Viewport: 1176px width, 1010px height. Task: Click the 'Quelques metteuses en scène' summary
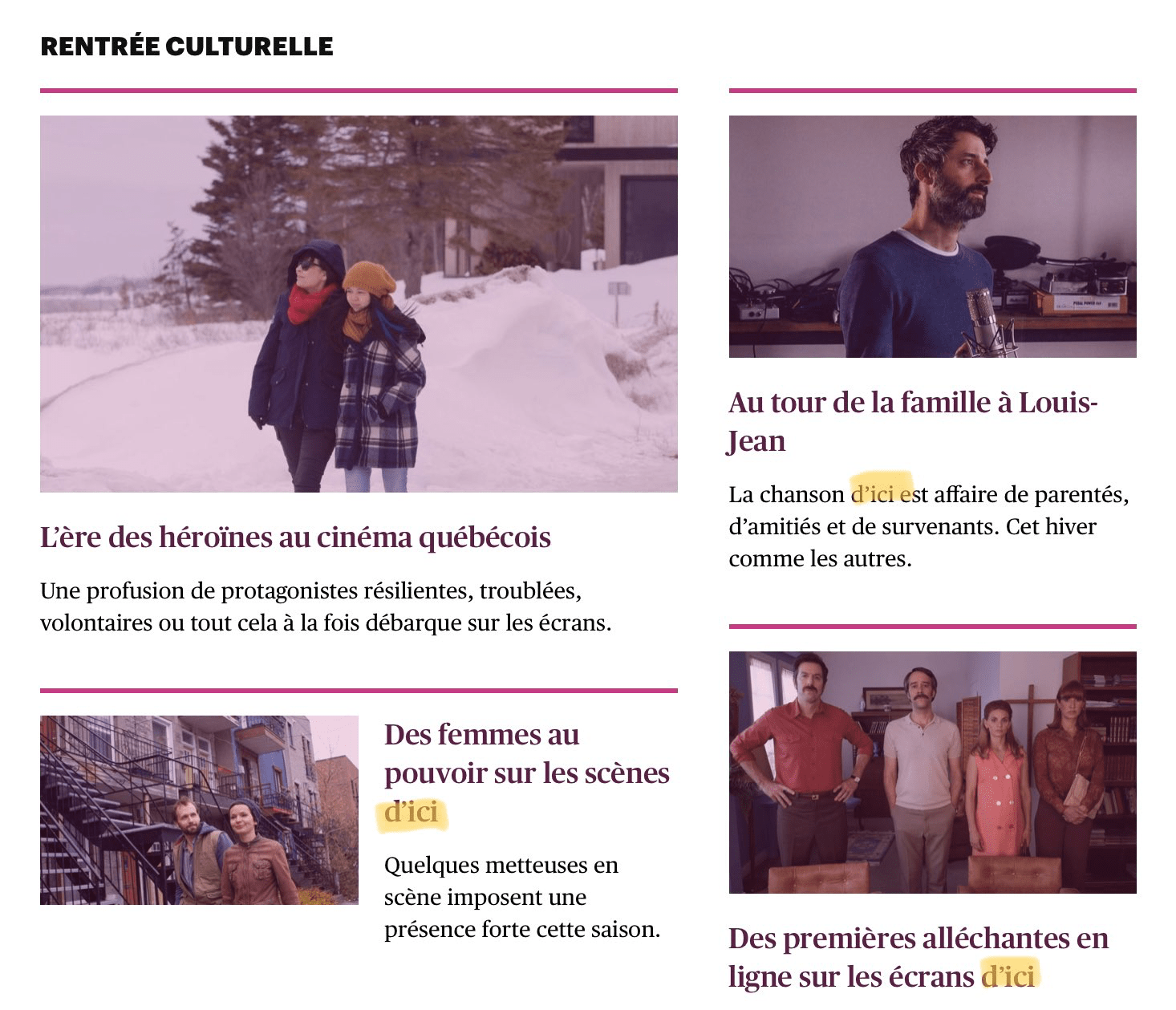pyautogui.click(x=521, y=897)
